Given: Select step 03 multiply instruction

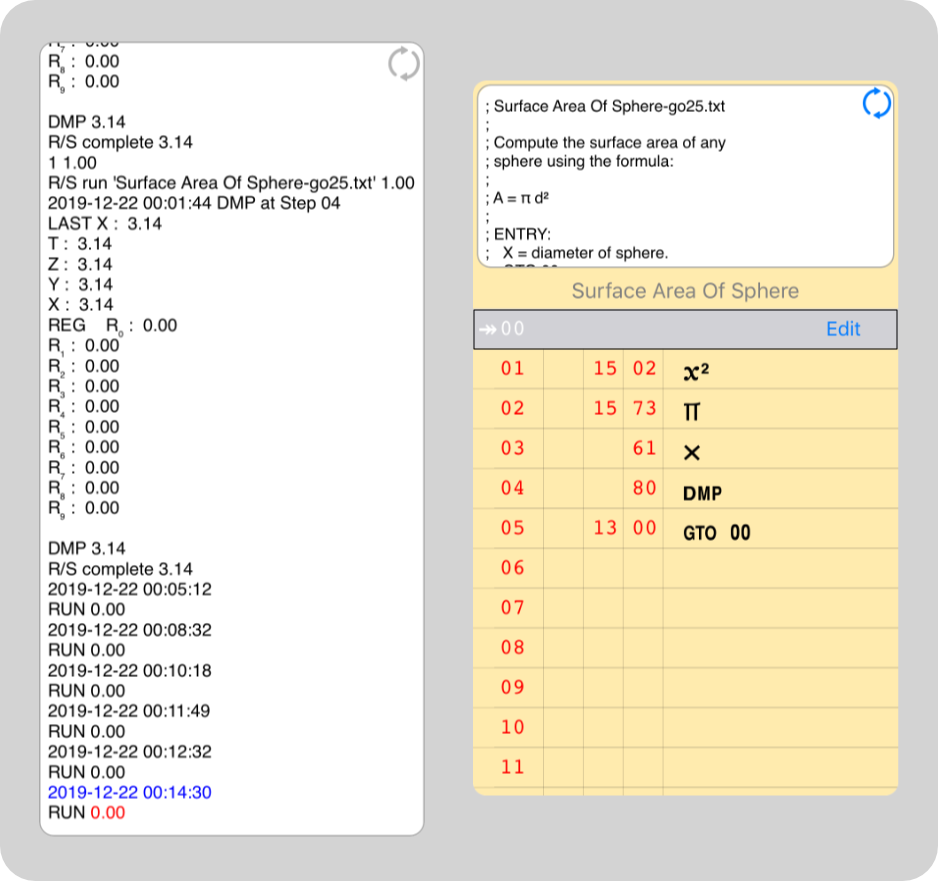Looking at the screenshot, I should tap(685, 450).
